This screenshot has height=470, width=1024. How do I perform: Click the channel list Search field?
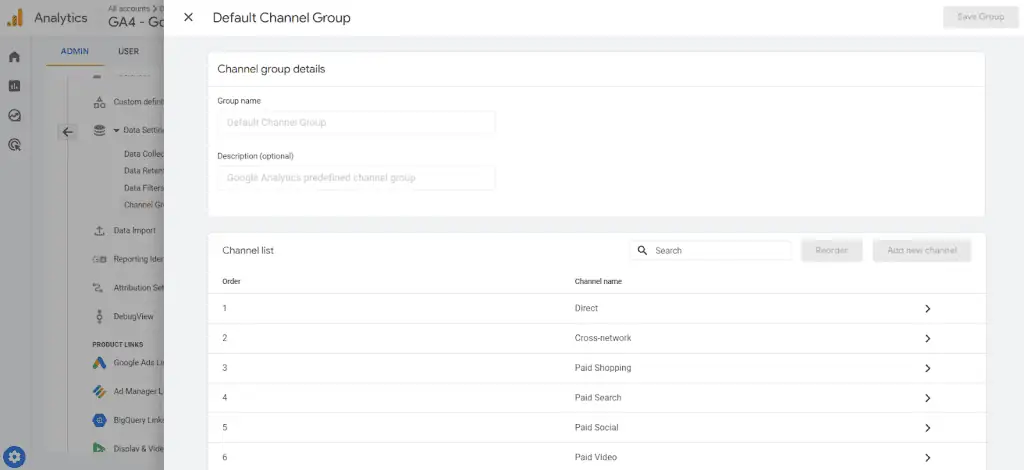click(711, 251)
